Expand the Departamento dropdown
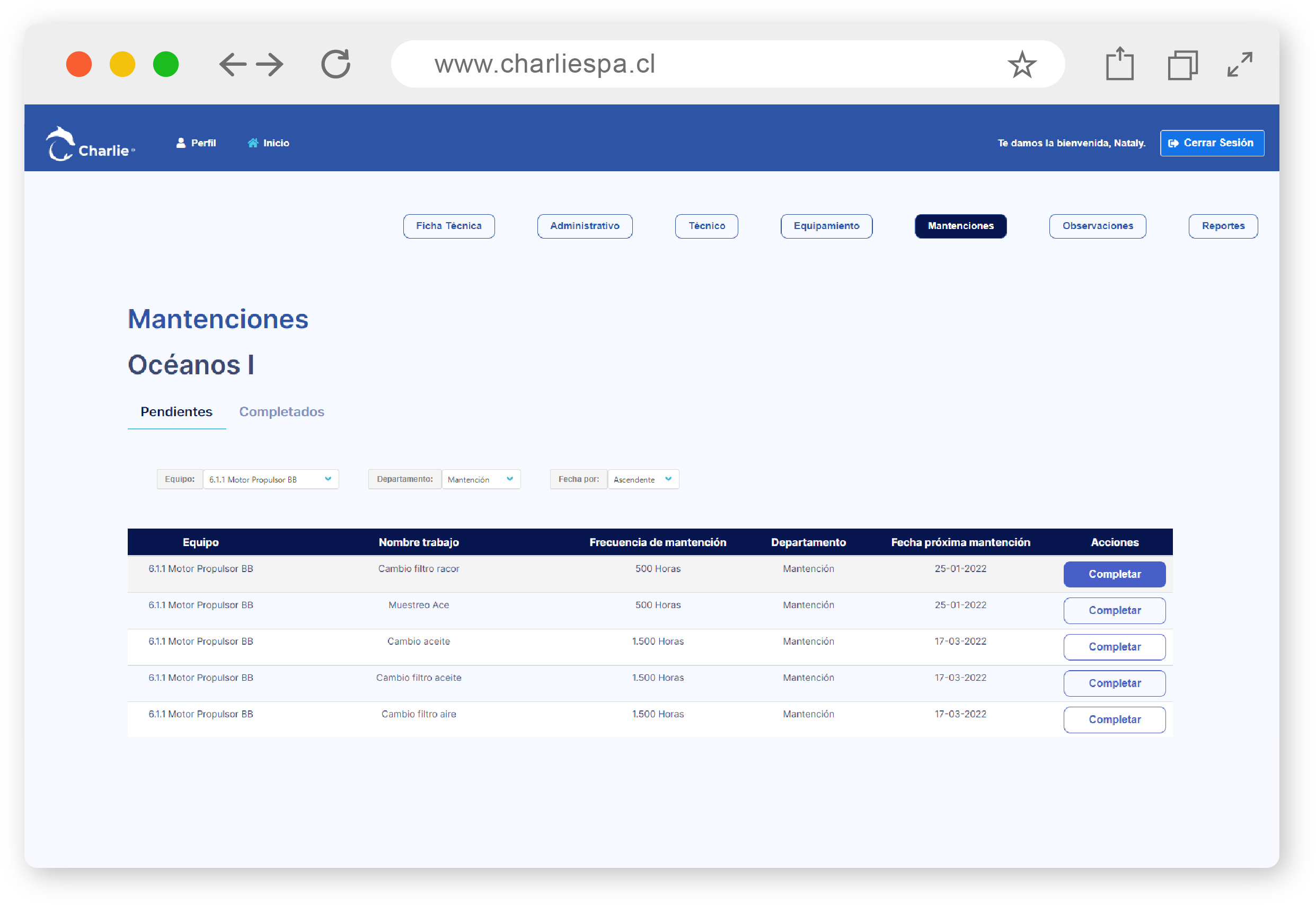 481,479
